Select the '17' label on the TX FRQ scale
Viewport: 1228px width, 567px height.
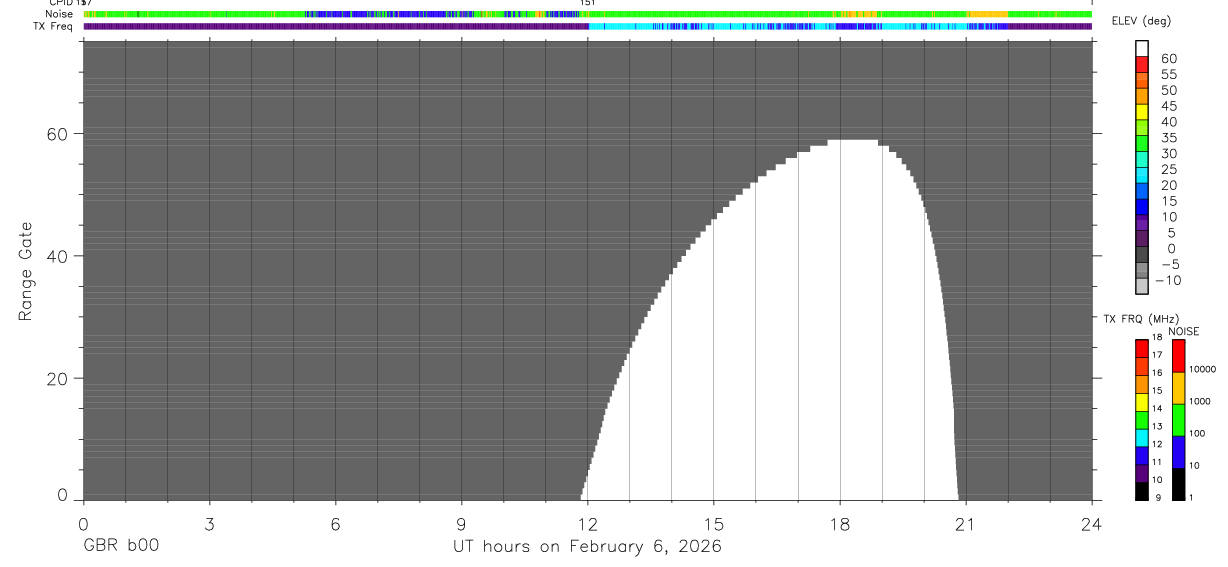[1157, 355]
